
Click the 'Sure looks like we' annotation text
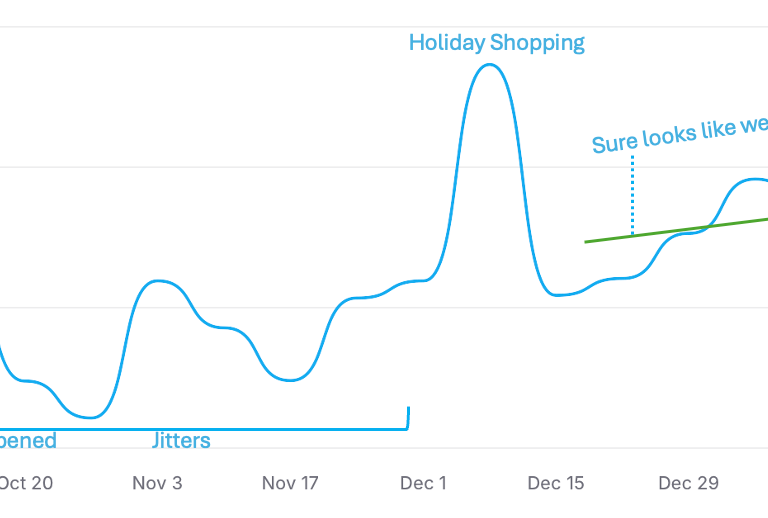click(x=680, y=133)
